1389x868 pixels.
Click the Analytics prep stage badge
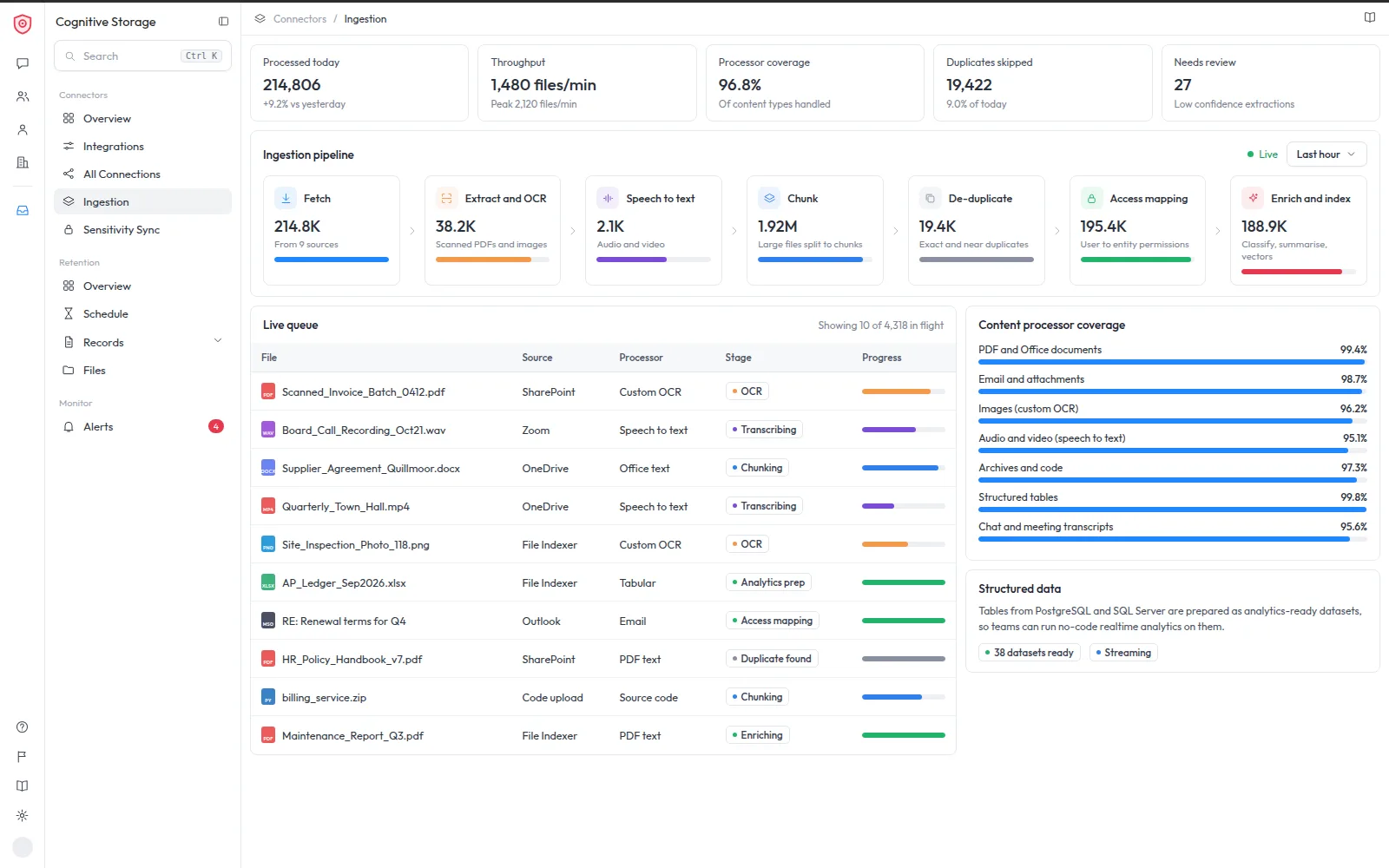point(768,582)
